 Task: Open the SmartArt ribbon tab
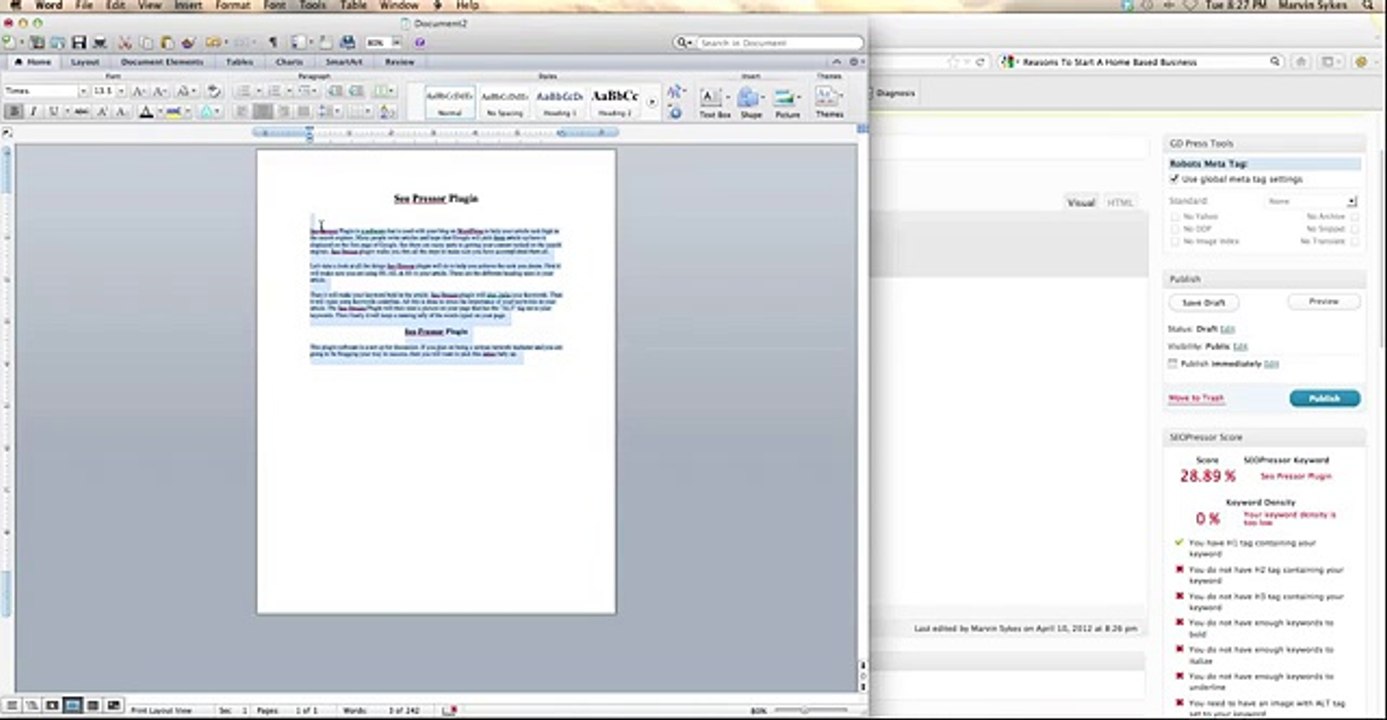click(x=343, y=62)
